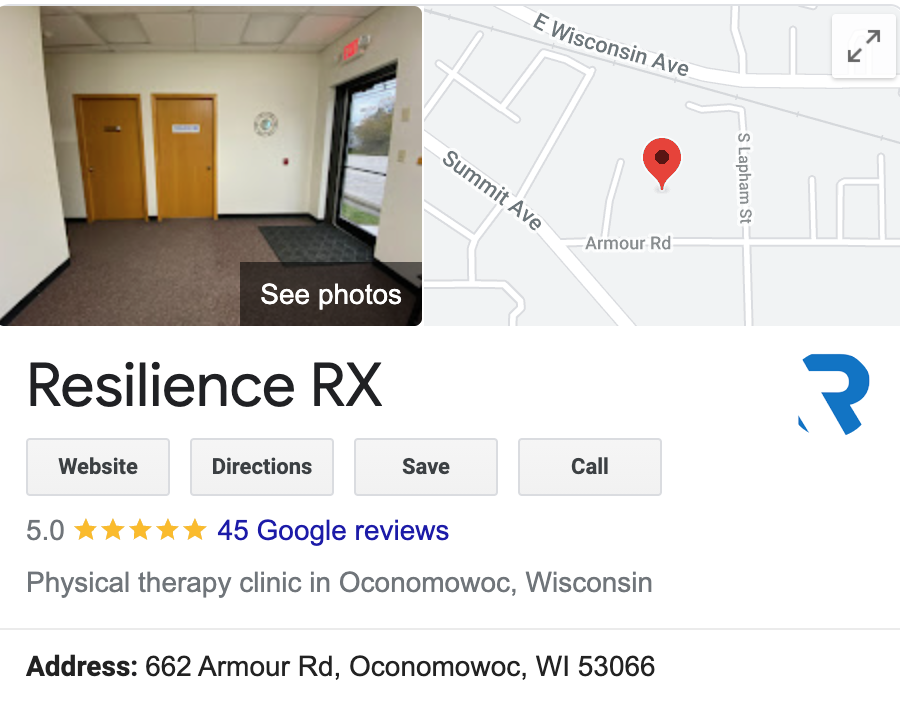Save this business listing
The width and height of the screenshot is (900, 706).
(x=426, y=467)
